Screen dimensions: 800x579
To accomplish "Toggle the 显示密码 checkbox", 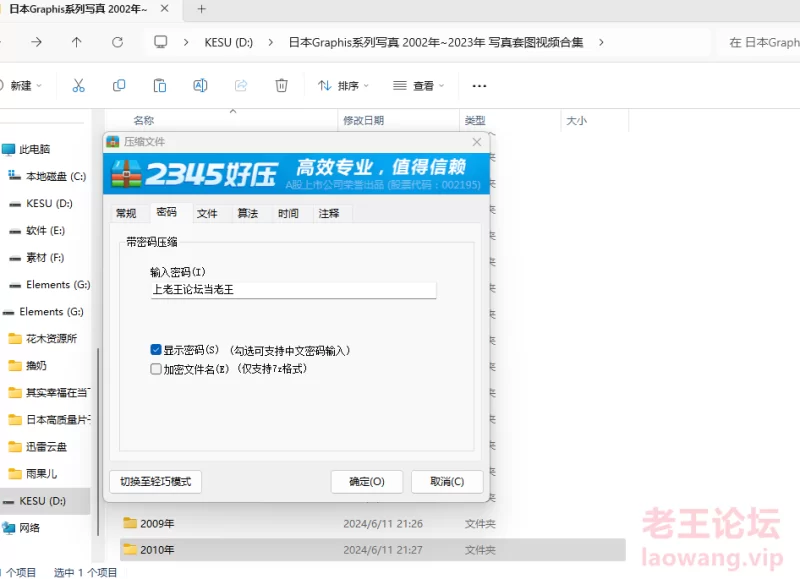I will [x=156, y=350].
